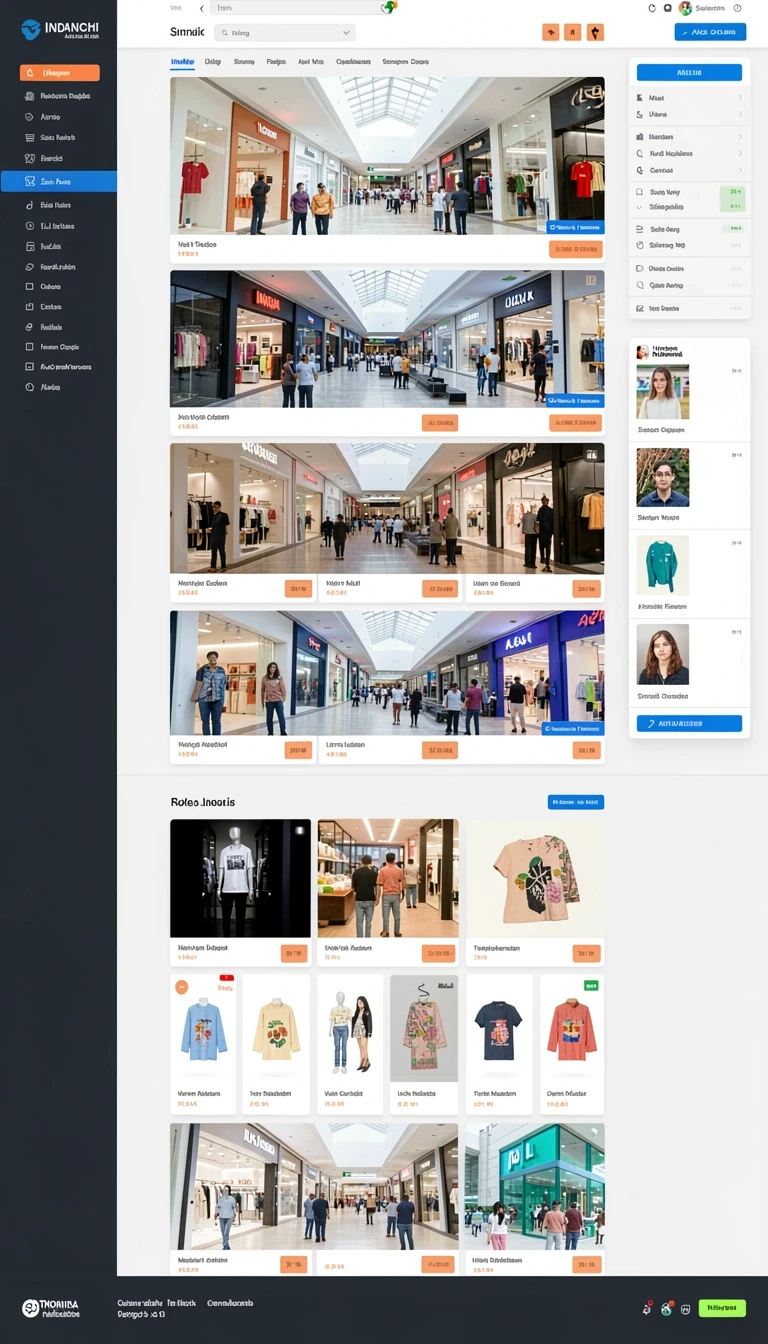The height and width of the screenshot is (1344, 768).
Task: Open the search dropdown beside the Simnaic title
Action: (285, 33)
